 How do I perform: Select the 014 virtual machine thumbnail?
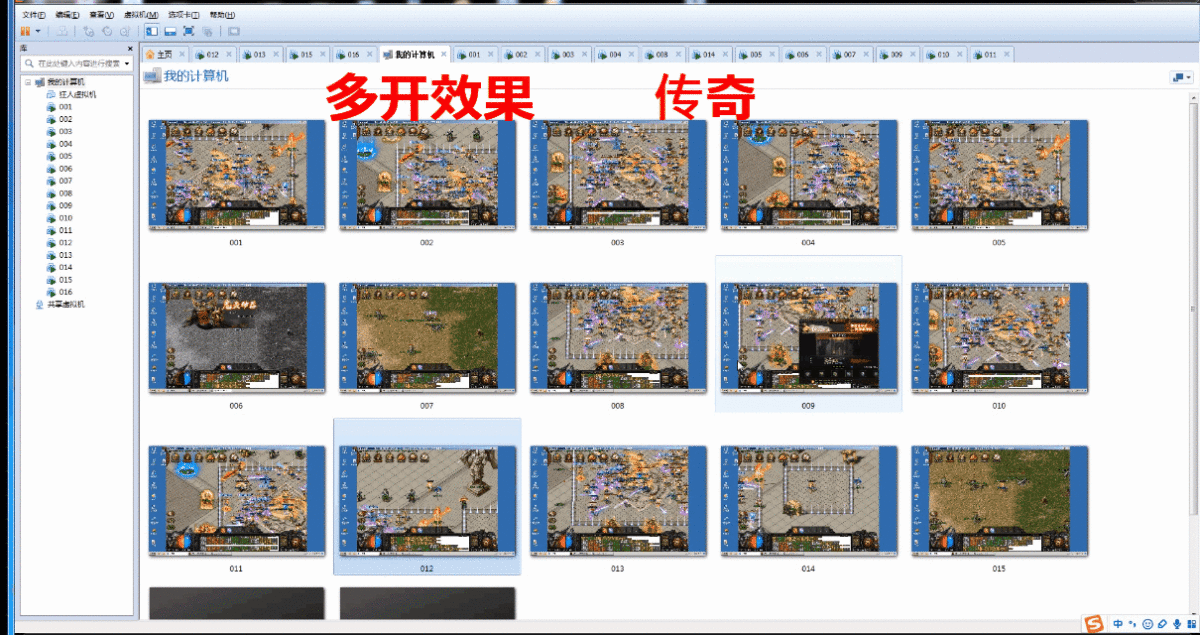(808, 501)
